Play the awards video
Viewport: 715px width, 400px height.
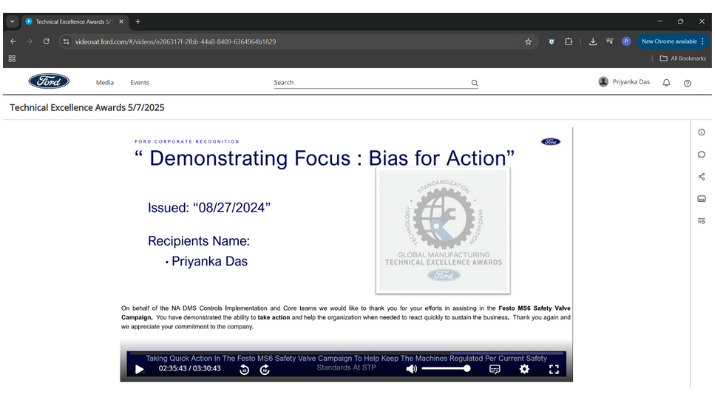point(139,369)
